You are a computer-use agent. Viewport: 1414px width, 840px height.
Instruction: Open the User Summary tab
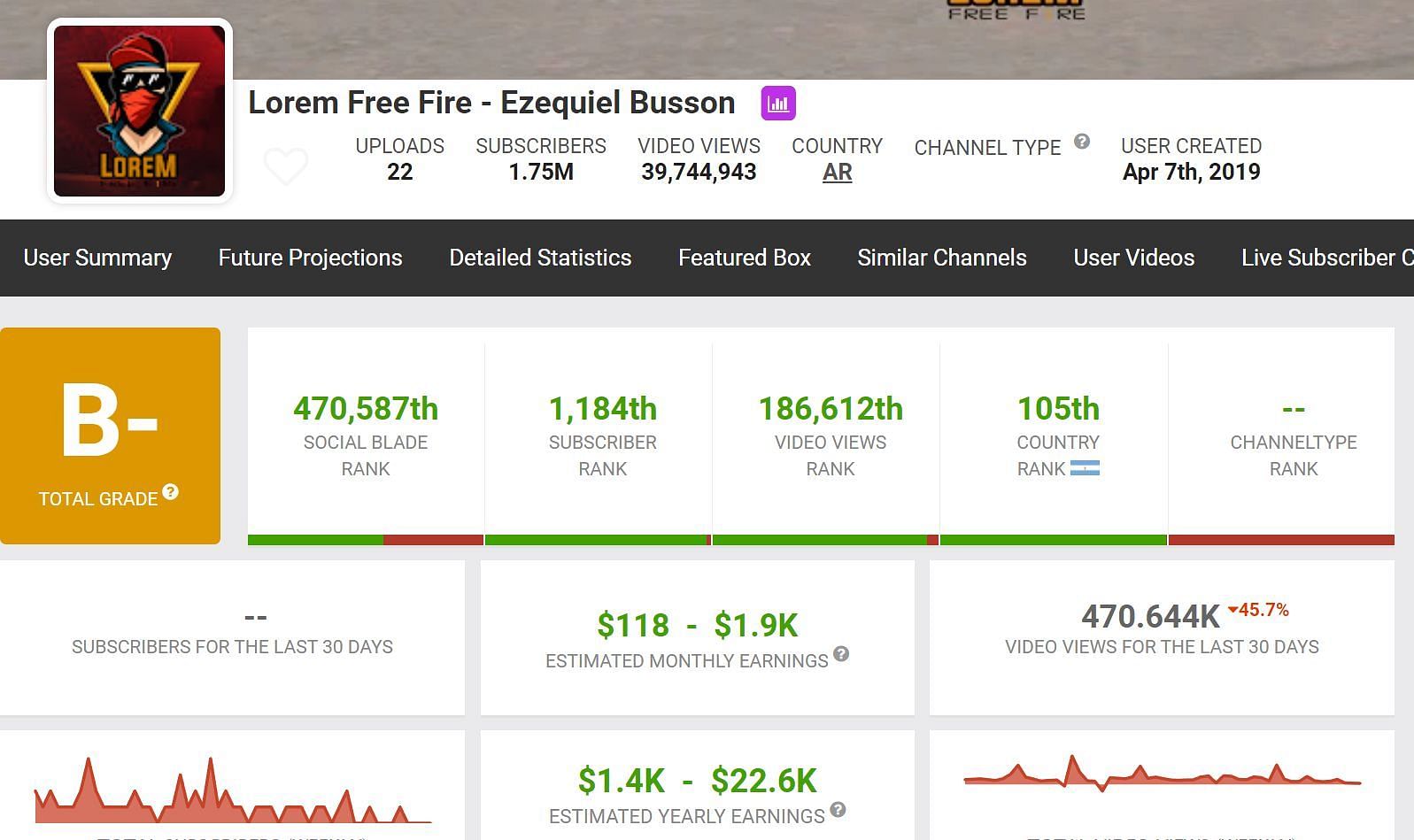pos(97,258)
